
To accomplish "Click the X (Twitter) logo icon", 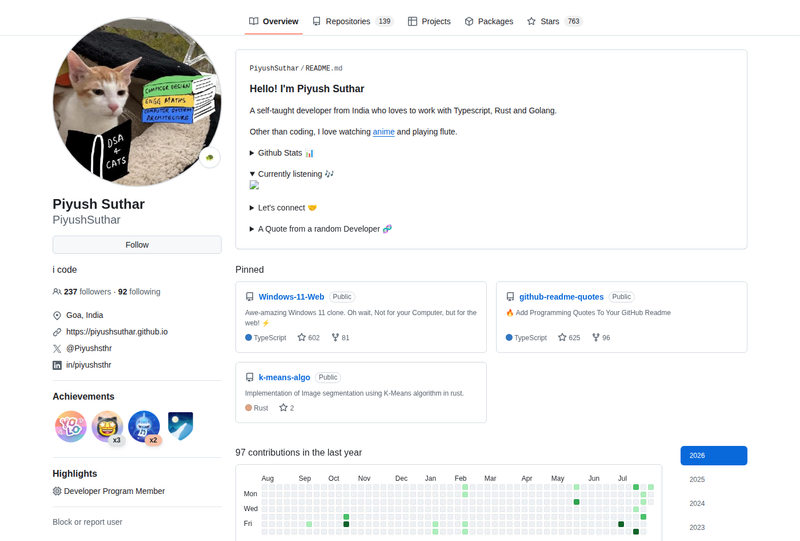I will pos(57,349).
